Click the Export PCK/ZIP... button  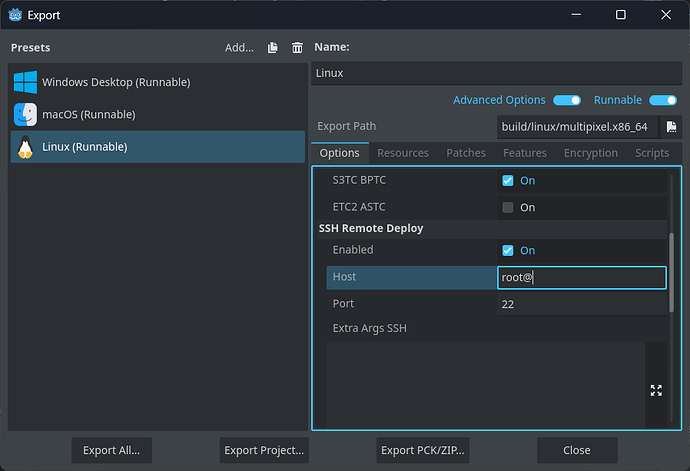click(423, 450)
